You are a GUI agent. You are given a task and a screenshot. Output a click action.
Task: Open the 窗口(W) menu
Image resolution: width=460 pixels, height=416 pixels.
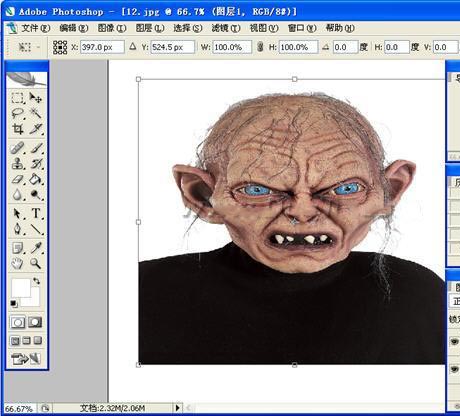pyautogui.click(x=302, y=28)
